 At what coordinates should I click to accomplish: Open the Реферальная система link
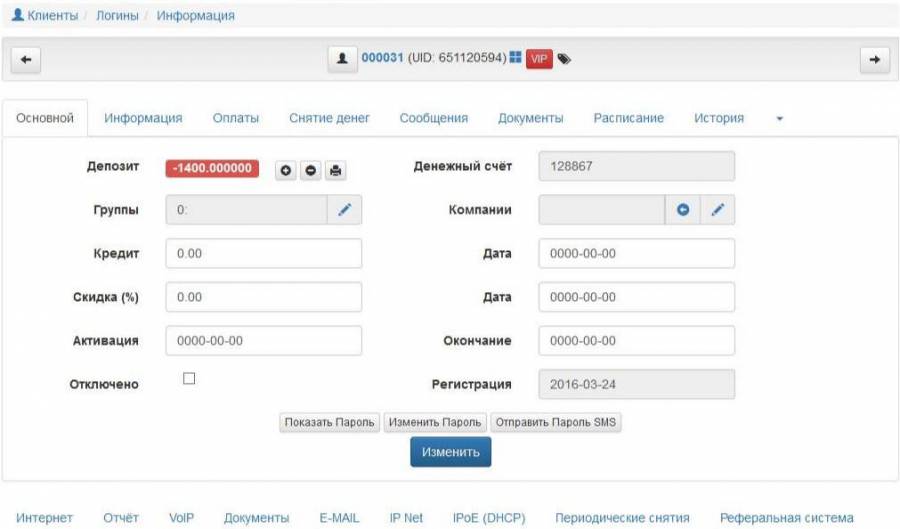pos(786,518)
